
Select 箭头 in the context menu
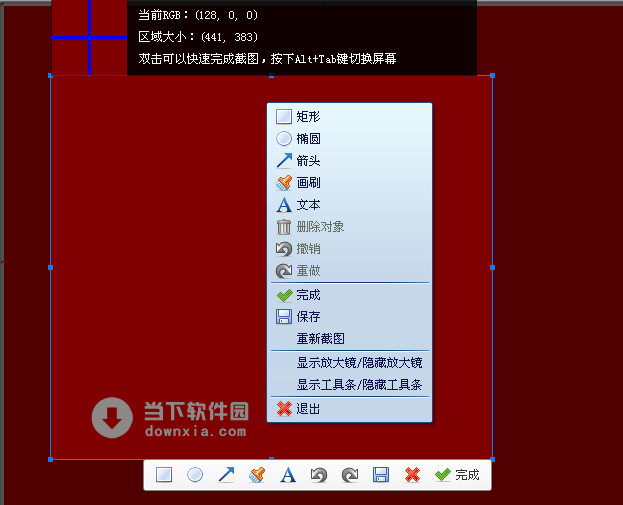[x=349, y=161]
